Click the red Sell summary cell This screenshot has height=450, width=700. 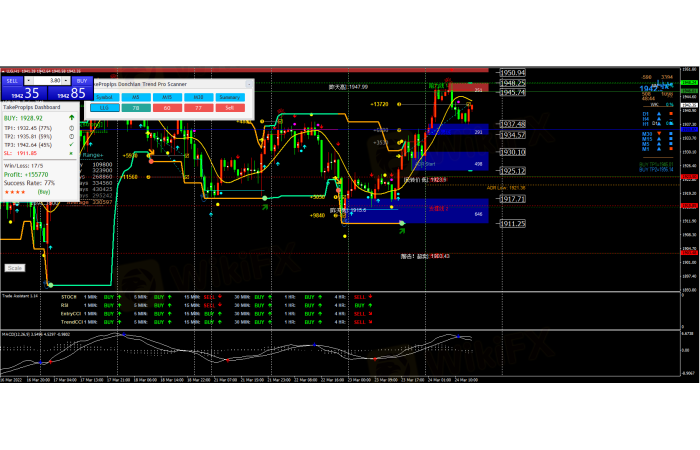pyautogui.click(x=230, y=106)
